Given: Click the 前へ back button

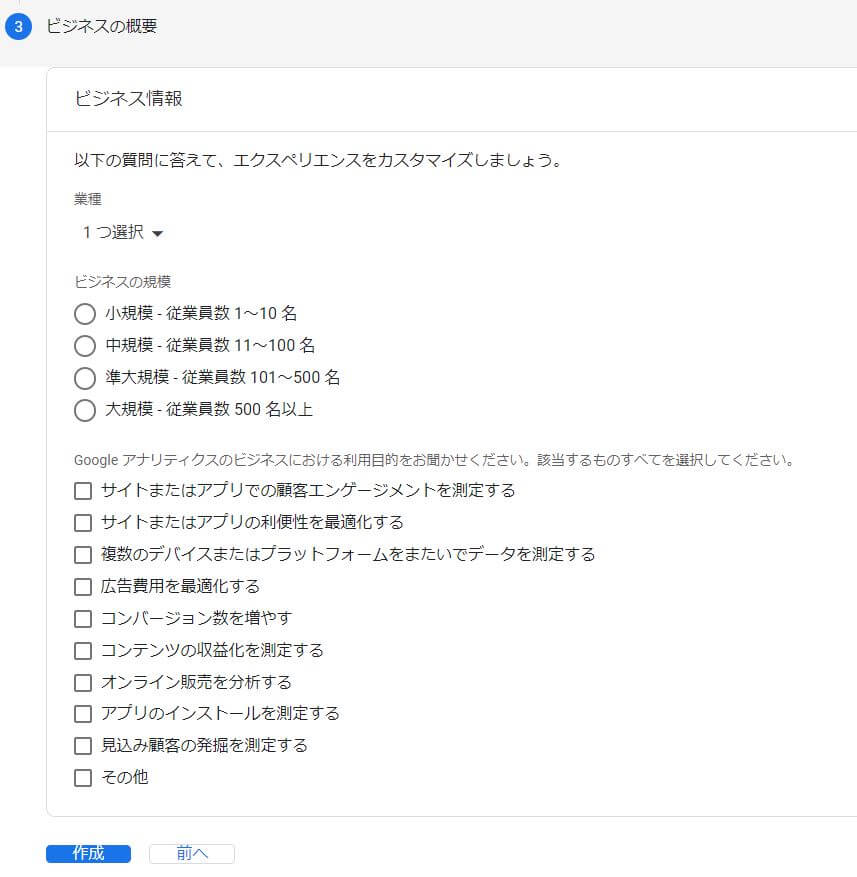Looking at the screenshot, I should (191, 852).
